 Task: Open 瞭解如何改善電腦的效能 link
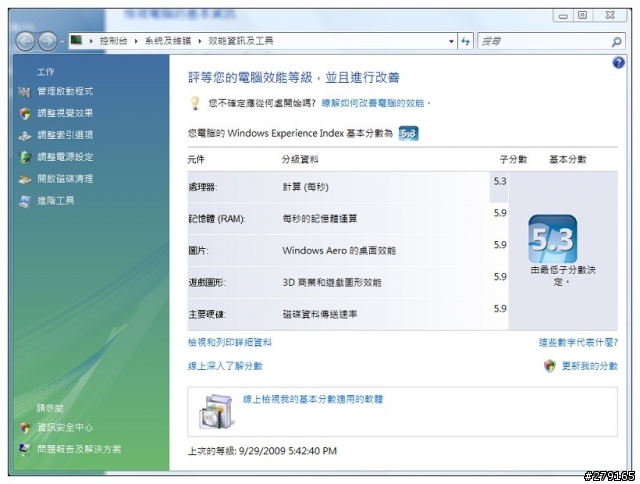373,103
